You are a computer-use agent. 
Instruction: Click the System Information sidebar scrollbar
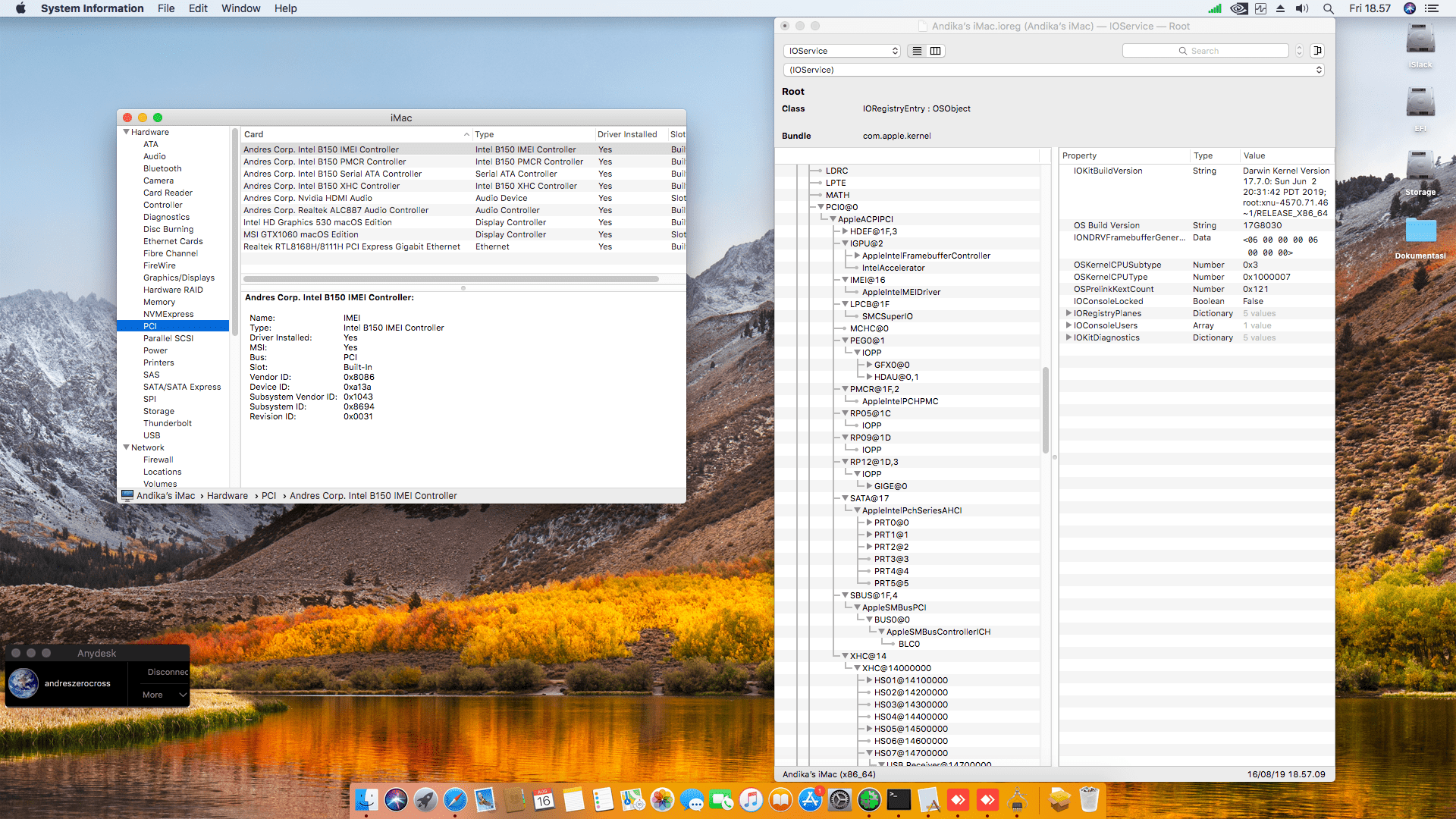[x=234, y=231]
